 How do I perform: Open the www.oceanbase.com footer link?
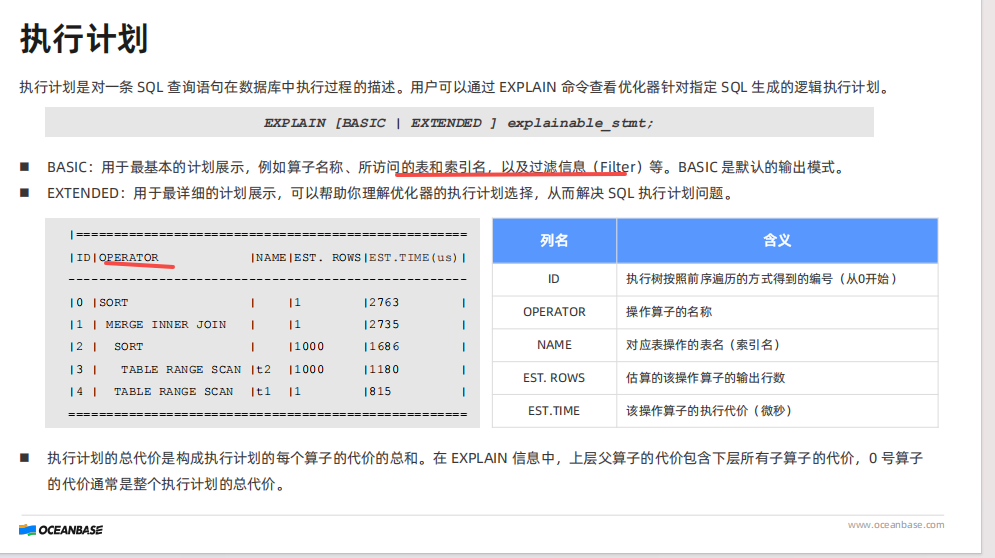895,525
